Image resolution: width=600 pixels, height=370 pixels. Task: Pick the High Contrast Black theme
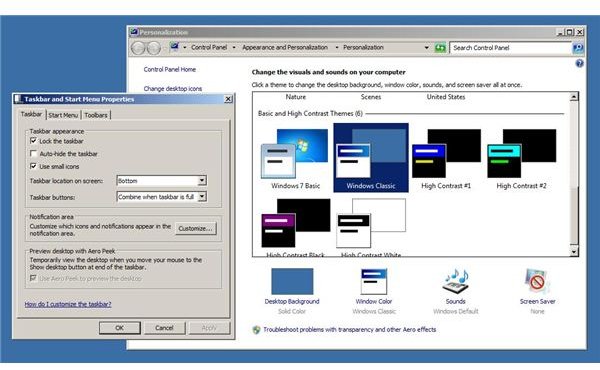click(x=295, y=227)
